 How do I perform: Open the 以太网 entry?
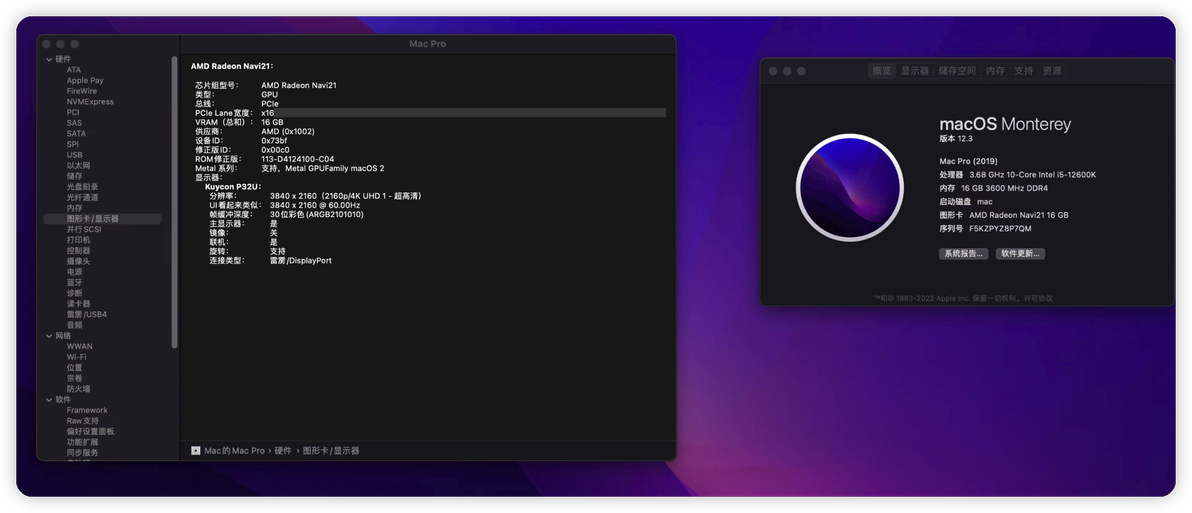point(78,166)
